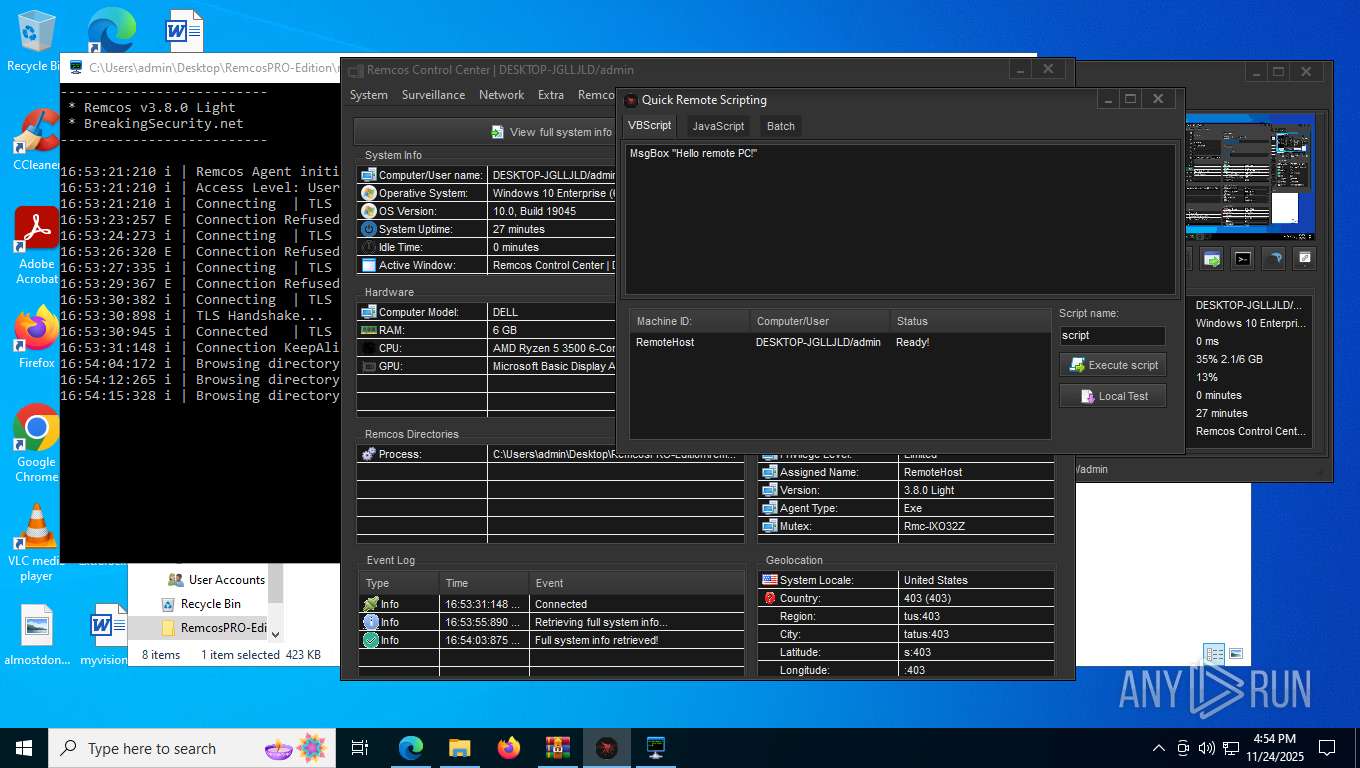Click the Event Log Type column header
The height and width of the screenshot is (768, 1360).
click(x=398, y=583)
